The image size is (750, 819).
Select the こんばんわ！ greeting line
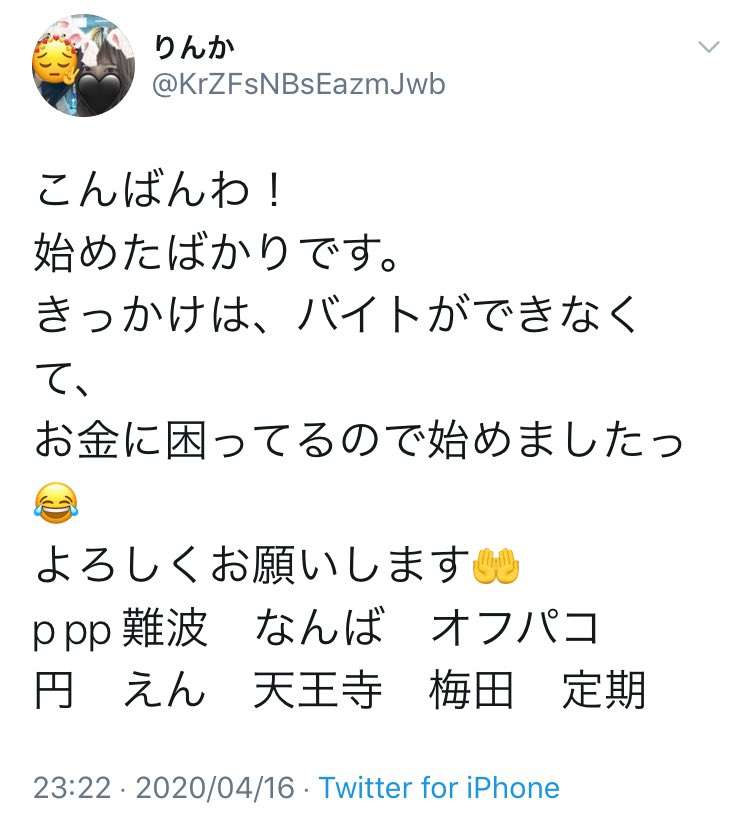point(159,191)
